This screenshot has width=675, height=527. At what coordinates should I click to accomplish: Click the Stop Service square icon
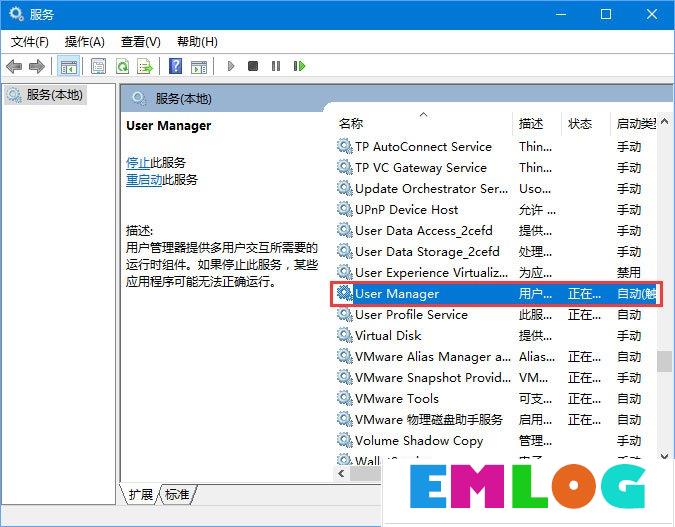coord(253,66)
